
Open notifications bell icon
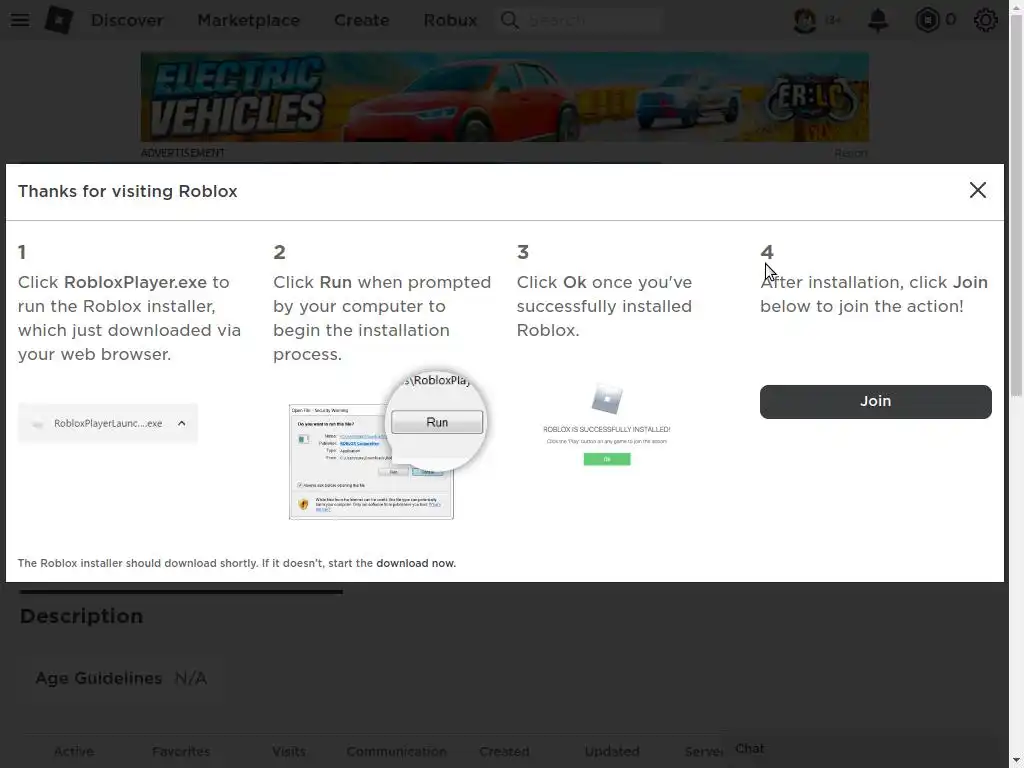[x=878, y=20]
